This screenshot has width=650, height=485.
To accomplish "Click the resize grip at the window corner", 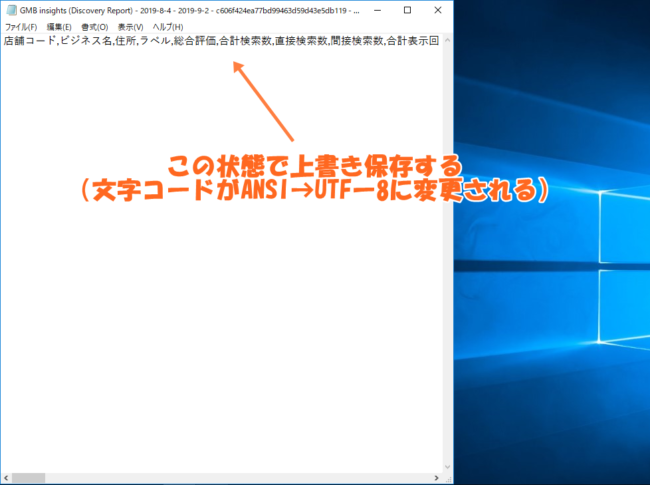I will 448,479.
